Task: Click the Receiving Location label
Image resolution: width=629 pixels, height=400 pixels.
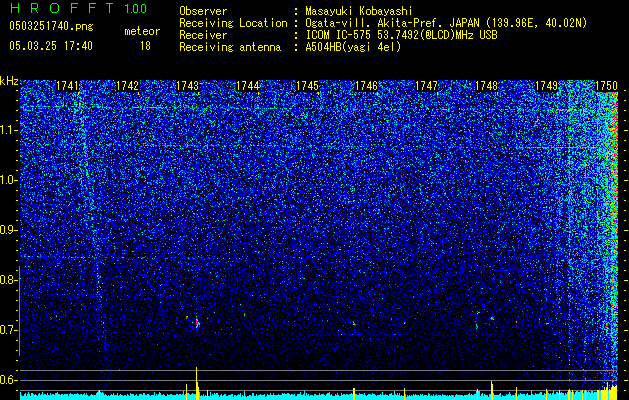Action: (233, 24)
